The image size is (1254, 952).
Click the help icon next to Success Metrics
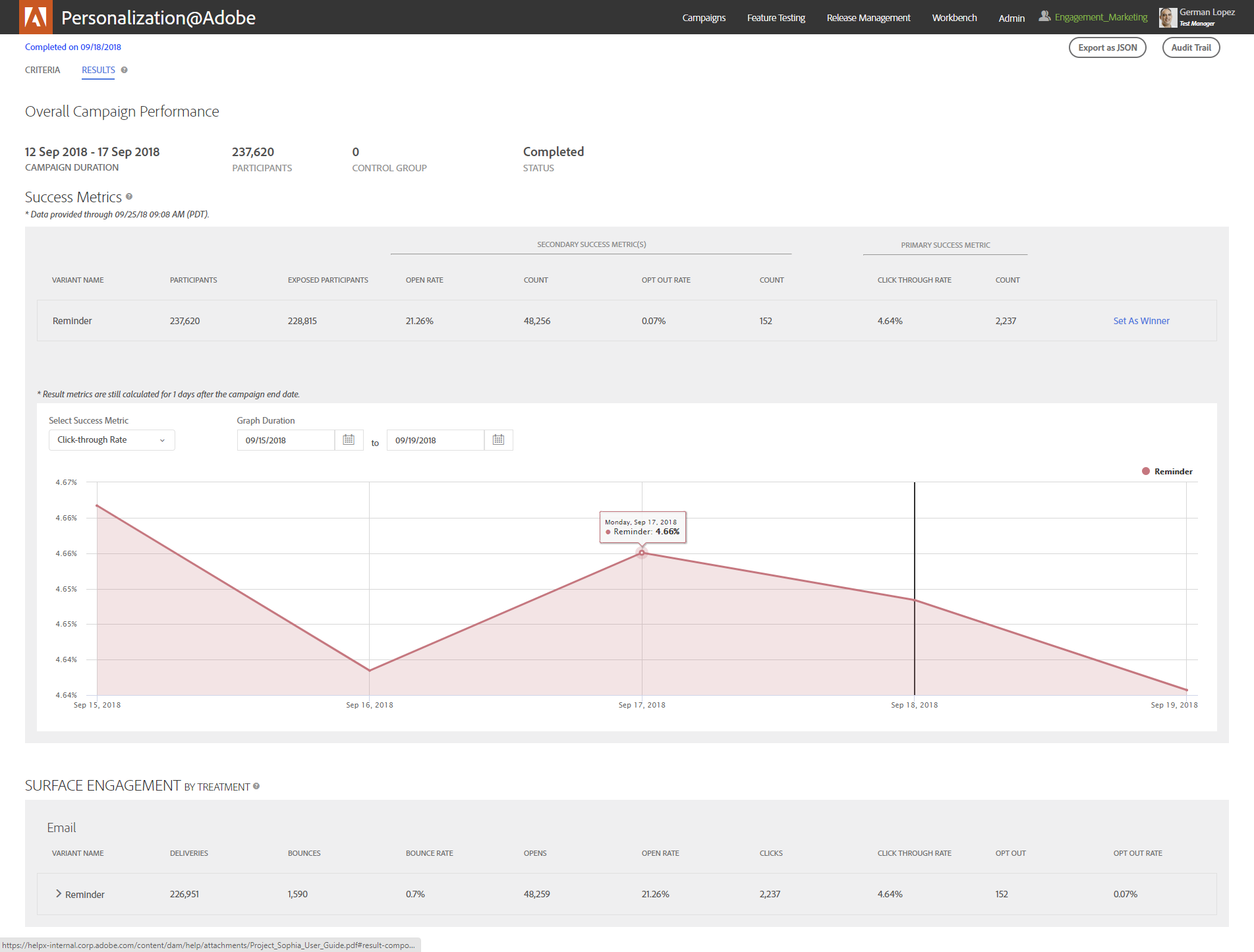coord(129,196)
